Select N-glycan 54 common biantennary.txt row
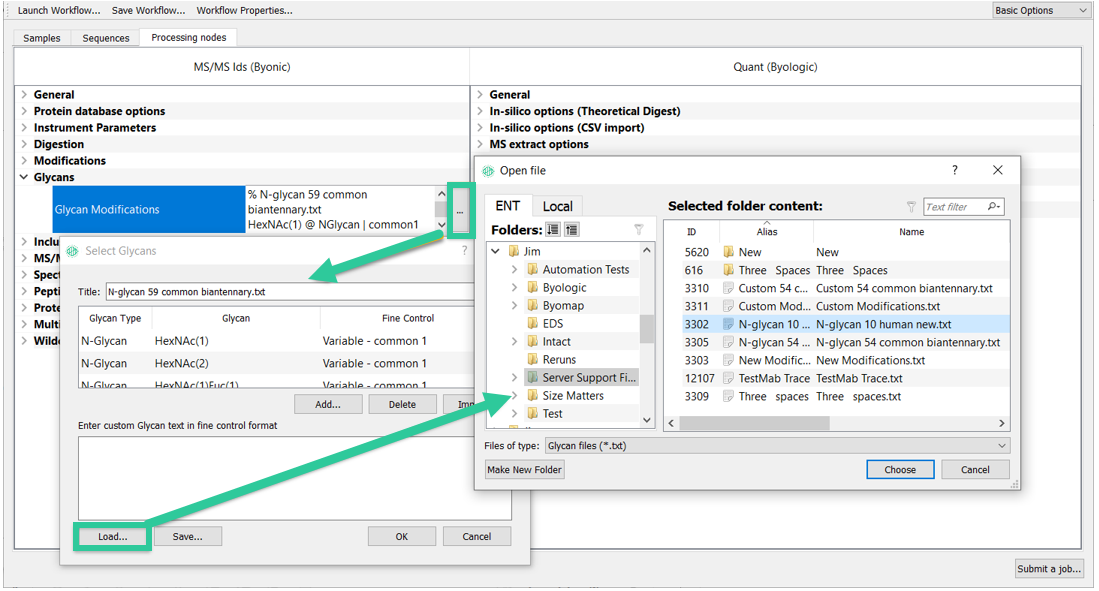The height and width of the screenshot is (591, 1099). pyautogui.click(x=838, y=342)
